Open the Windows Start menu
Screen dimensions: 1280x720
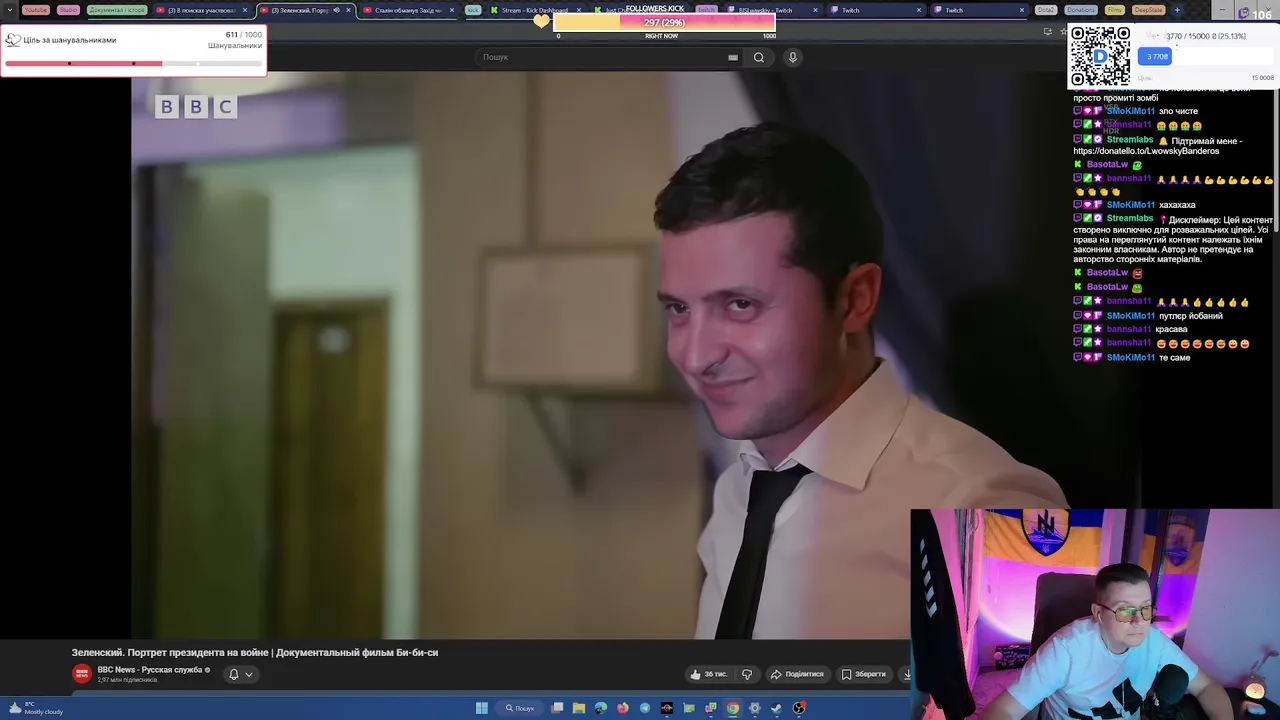coord(482,708)
